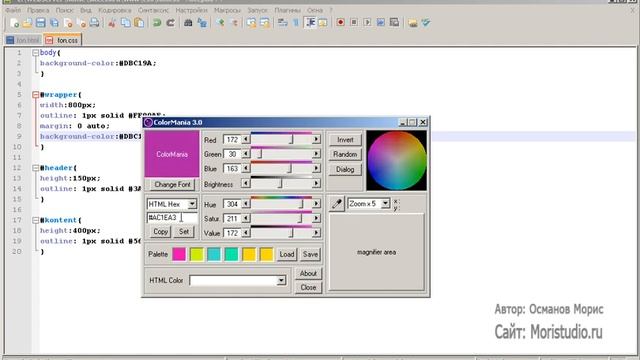
Task: Open Find with the binoculars icon
Action: click(188, 23)
